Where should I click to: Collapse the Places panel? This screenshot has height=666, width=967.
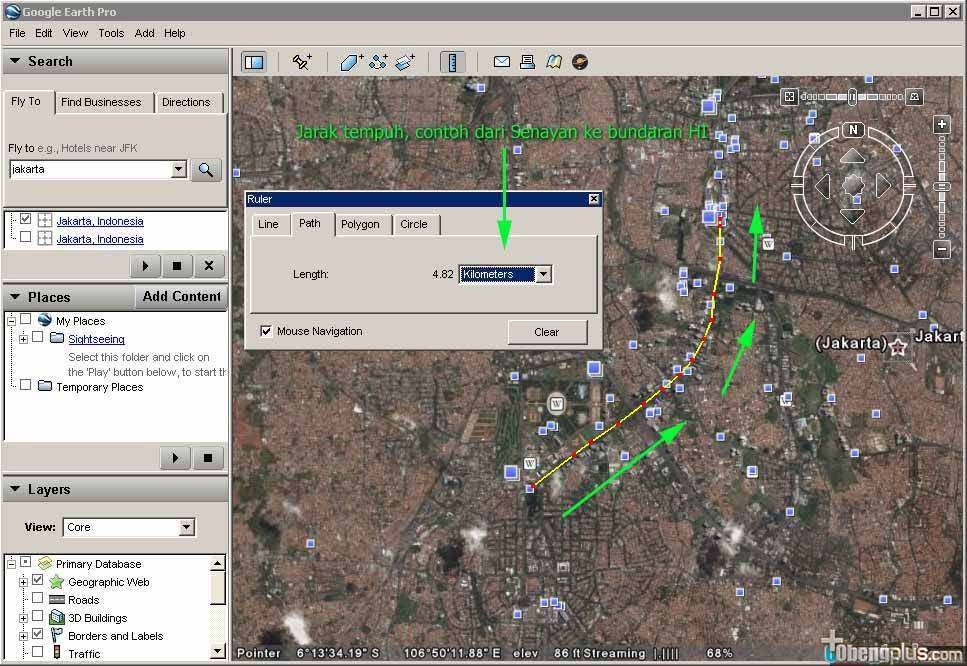point(15,297)
